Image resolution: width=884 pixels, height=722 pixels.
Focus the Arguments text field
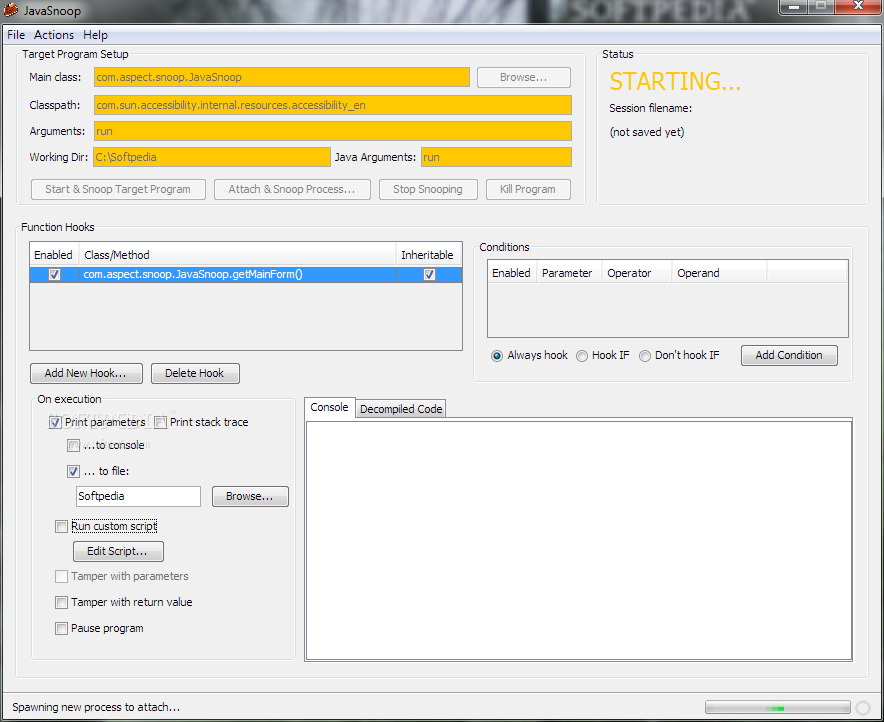click(333, 131)
